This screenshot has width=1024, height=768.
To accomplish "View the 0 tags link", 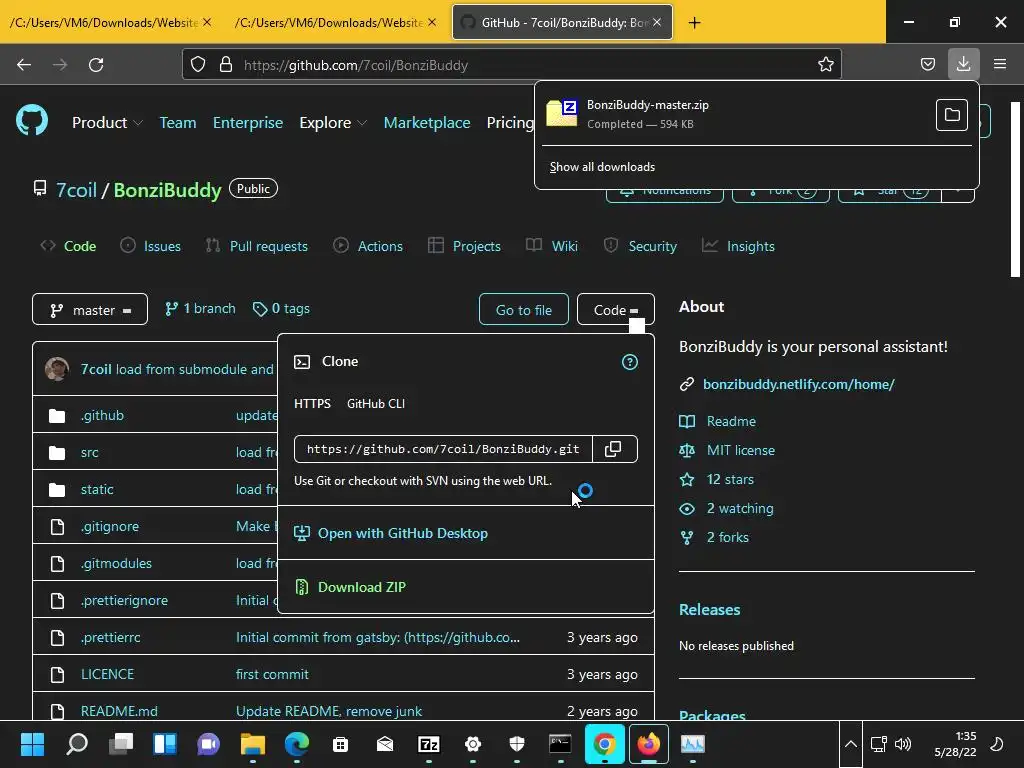I will pyautogui.click(x=281, y=308).
